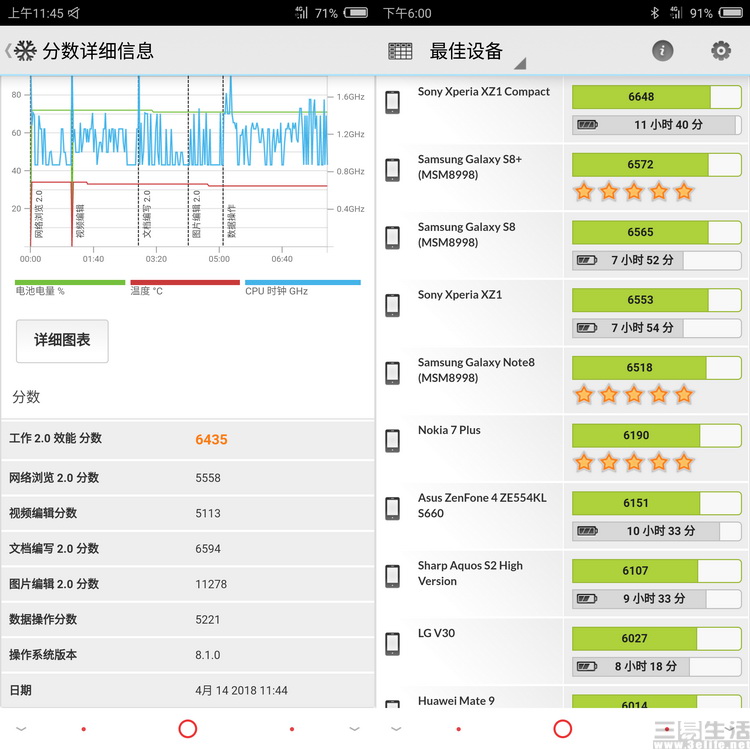The image size is (750, 750).
Task: Tap the 视频编辑 marker on the chart
Action: click(80, 221)
